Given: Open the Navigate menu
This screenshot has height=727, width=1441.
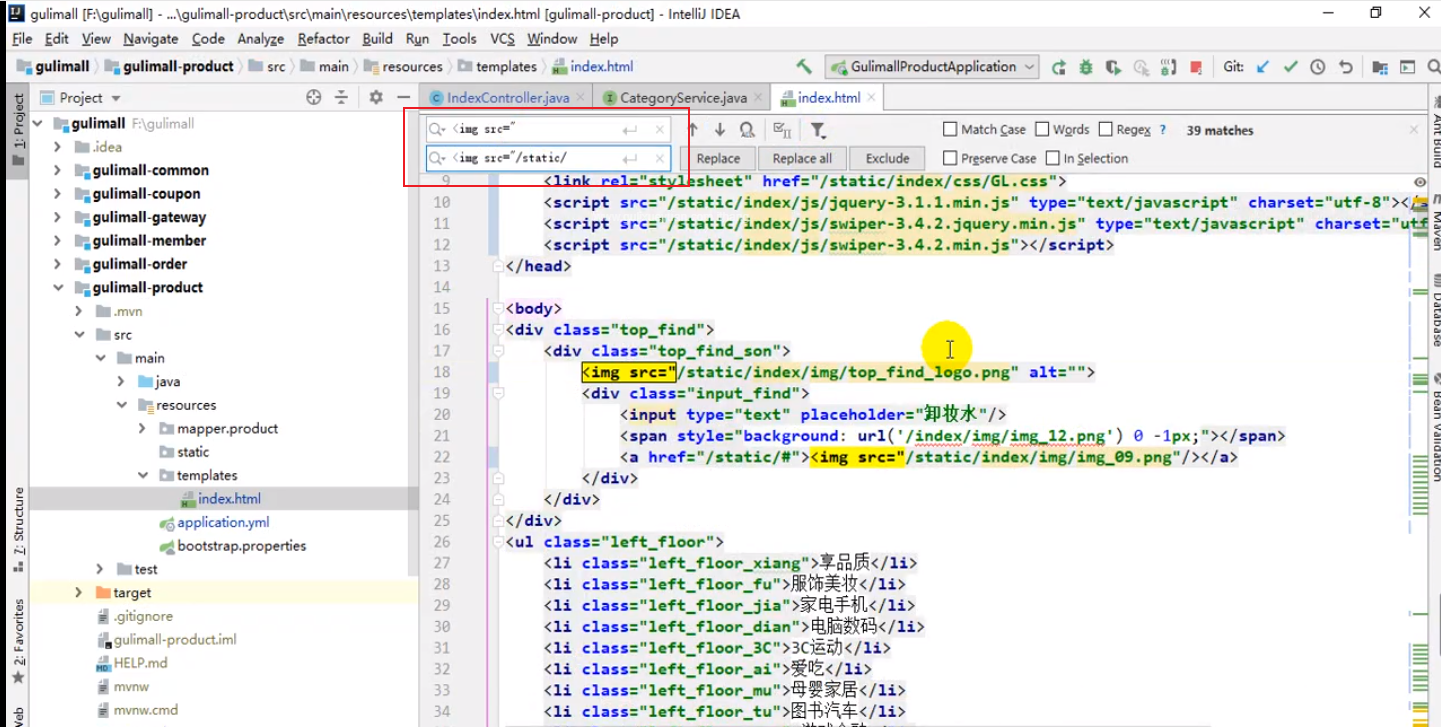Looking at the screenshot, I should click(x=150, y=39).
